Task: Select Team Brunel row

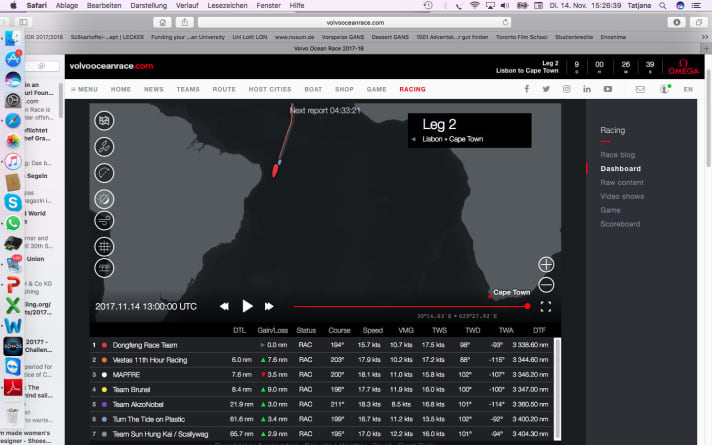Action: pyautogui.click(x=321, y=390)
